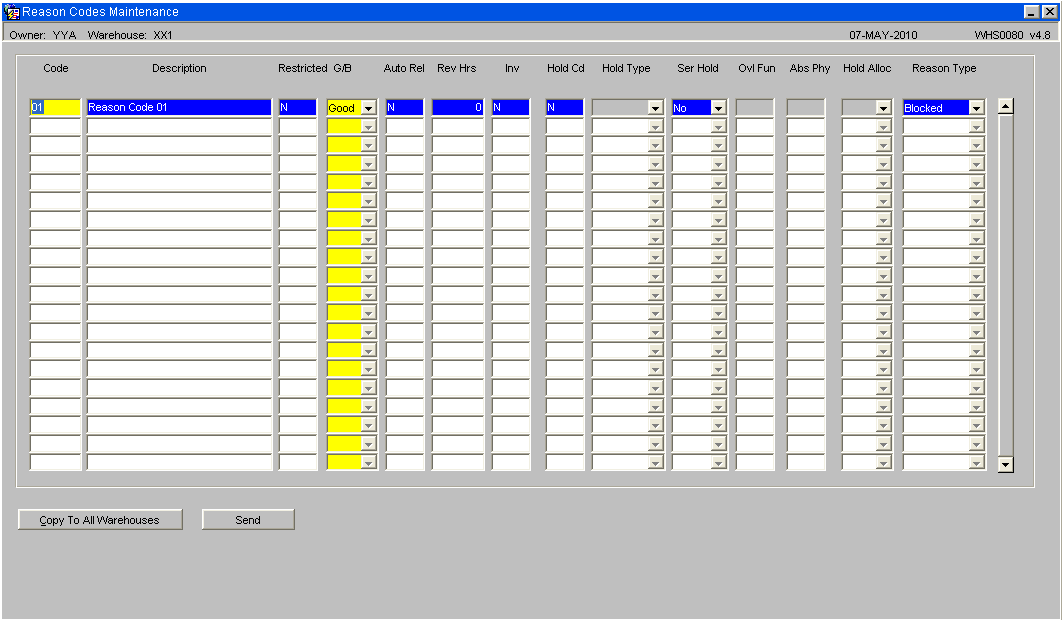Select the Code field containing 01
This screenshot has width=1062, height=620.
point(55,107)
